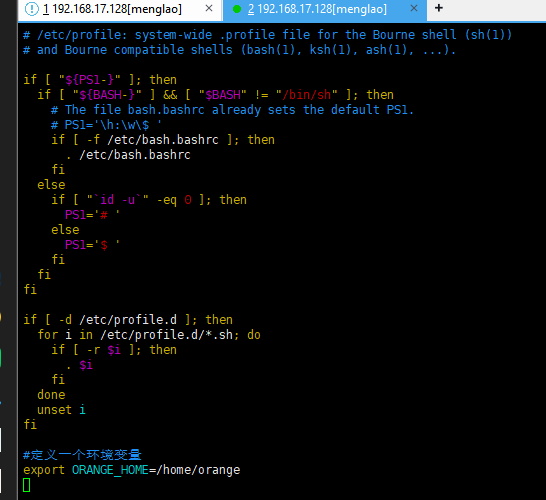Click line "for i in /etc/profile.d/*.sh; do"

[149, 335]
